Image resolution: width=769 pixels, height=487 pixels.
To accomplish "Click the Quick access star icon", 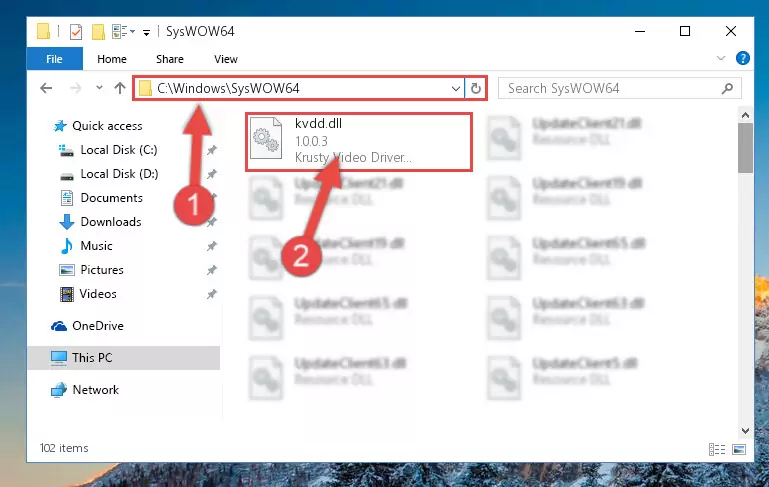I will coord(60,126).
